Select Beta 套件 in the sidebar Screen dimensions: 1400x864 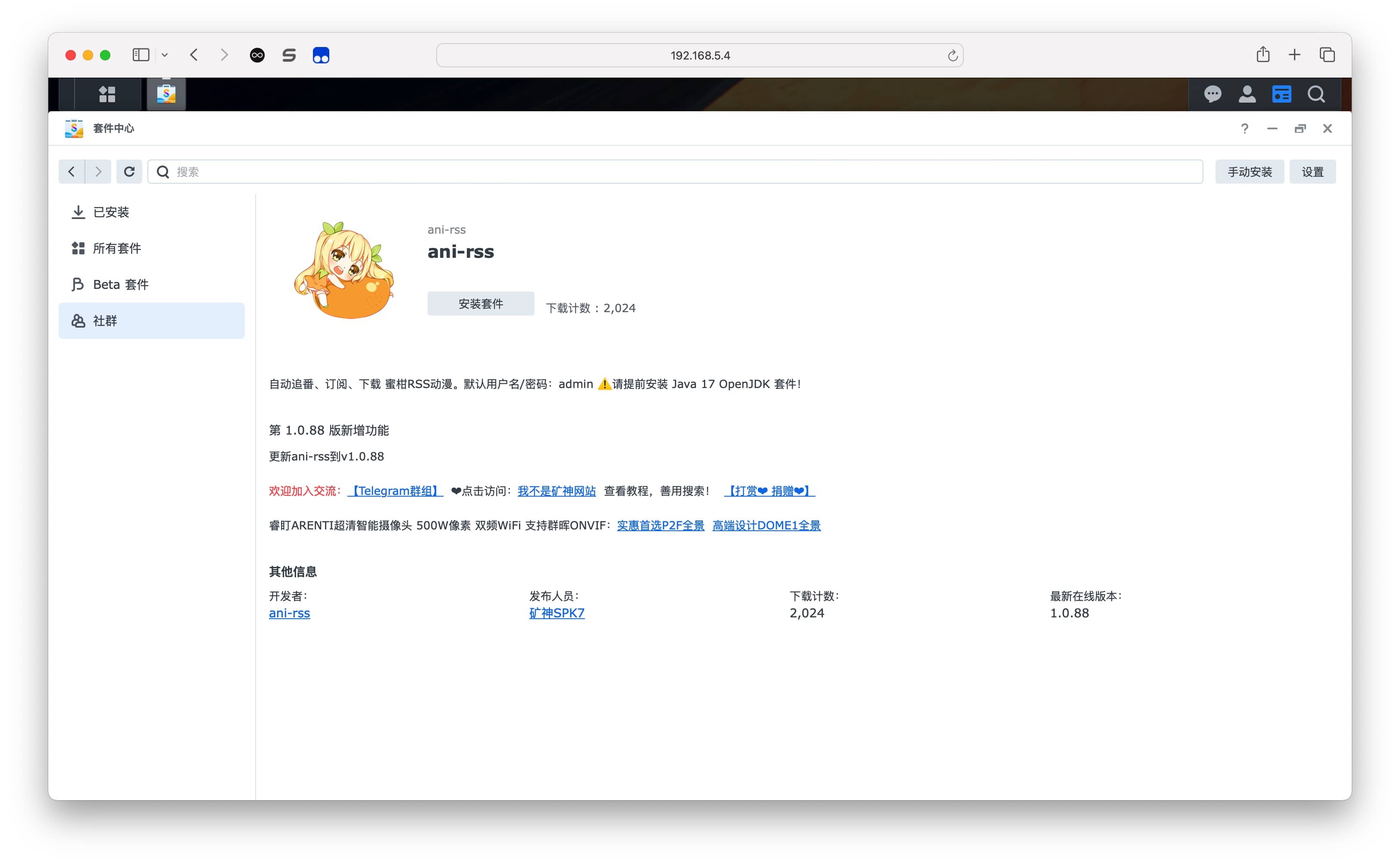coord(151,285)
